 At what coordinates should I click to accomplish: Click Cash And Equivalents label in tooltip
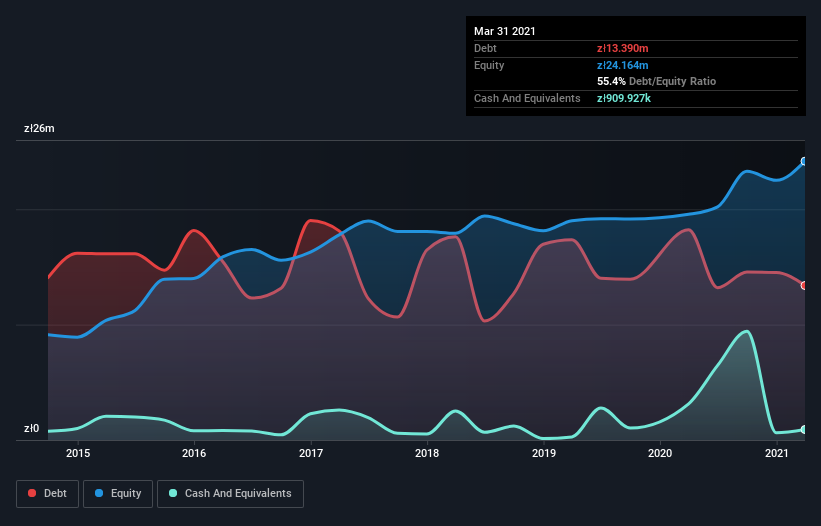(527, 98)
